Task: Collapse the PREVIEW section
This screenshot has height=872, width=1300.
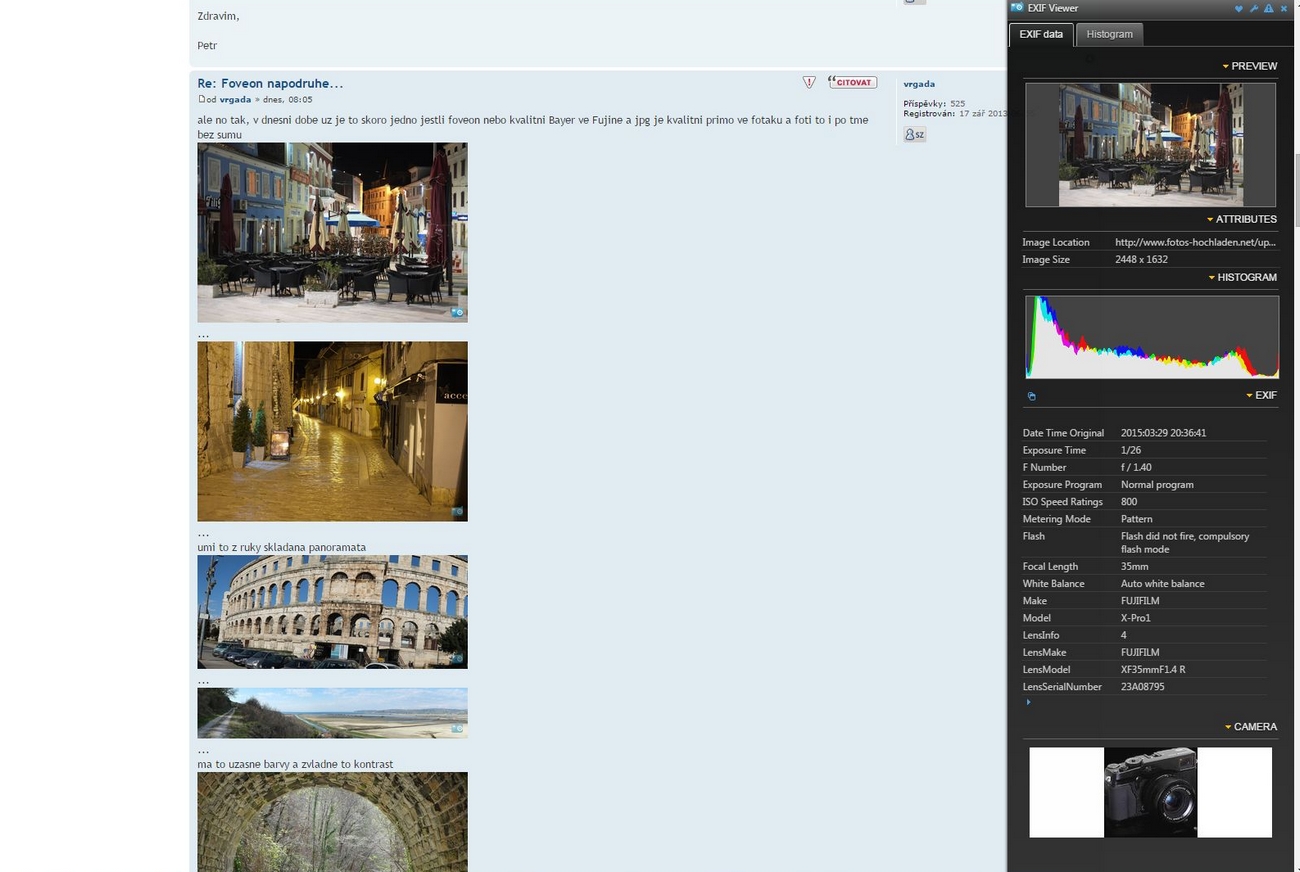Action: pos(1249,66)
